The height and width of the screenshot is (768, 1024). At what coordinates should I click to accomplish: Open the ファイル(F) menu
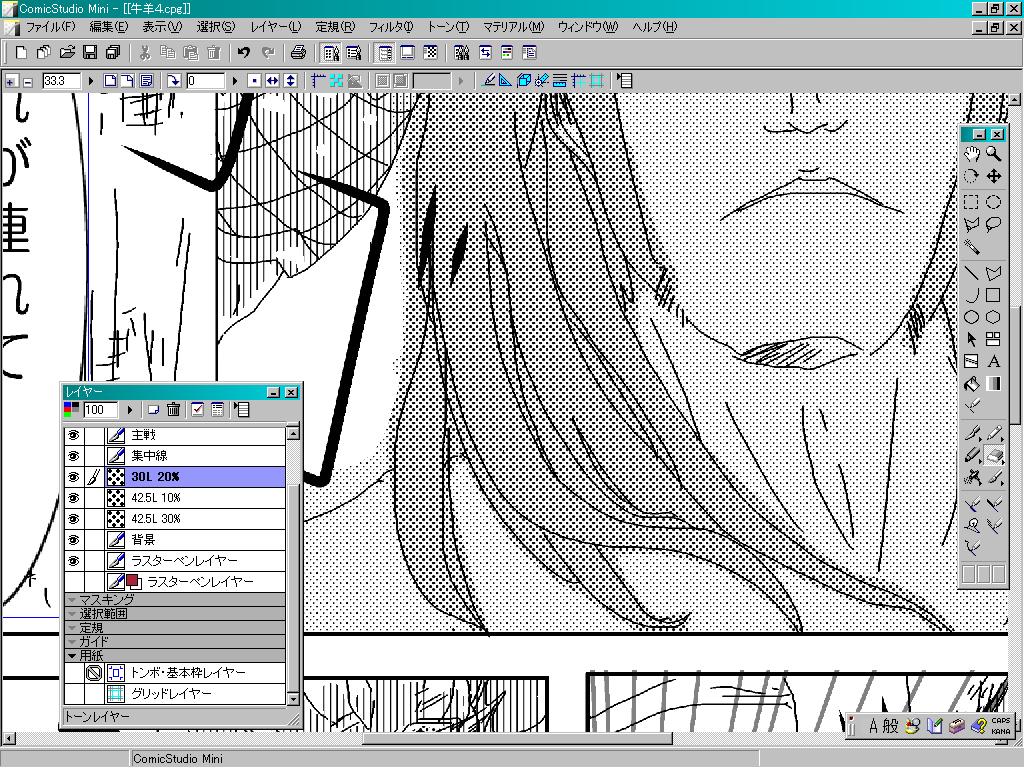point(50,27)
